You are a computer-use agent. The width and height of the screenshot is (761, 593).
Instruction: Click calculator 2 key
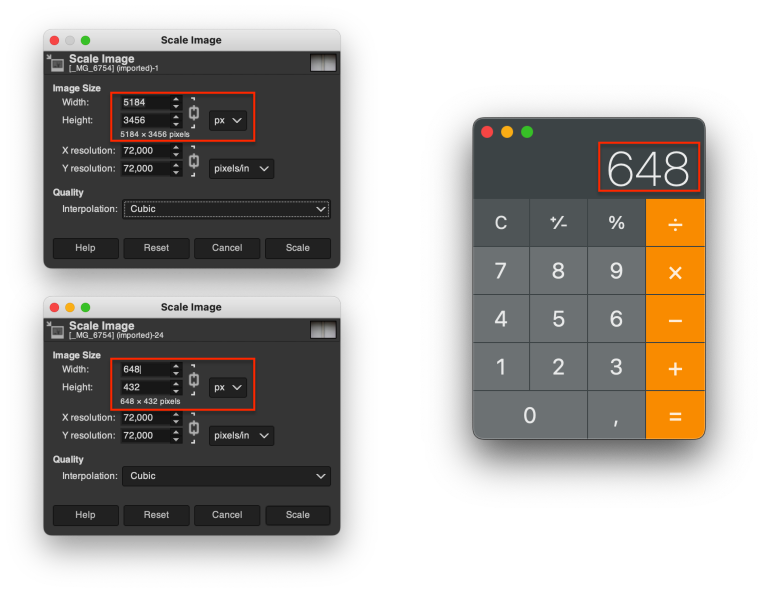pos(559,367)
